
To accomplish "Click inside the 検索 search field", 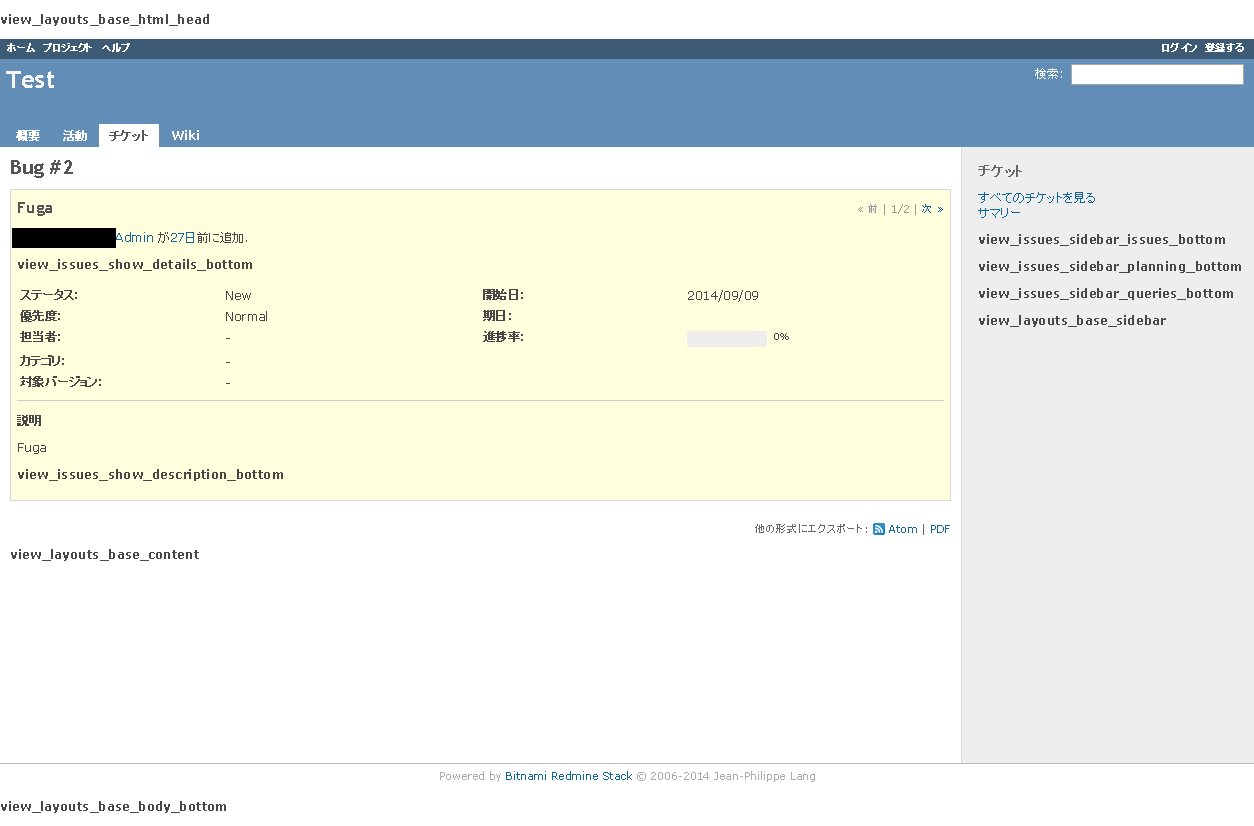I will click(1157, 74).
